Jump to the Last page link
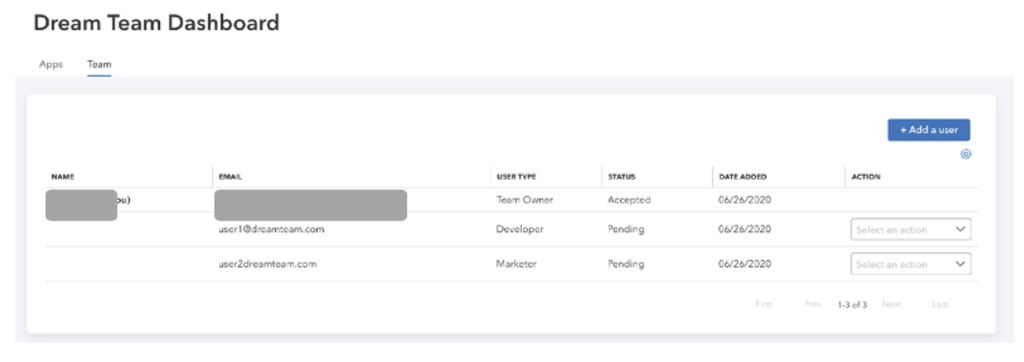1024x362 pixels. pos(940,304)
